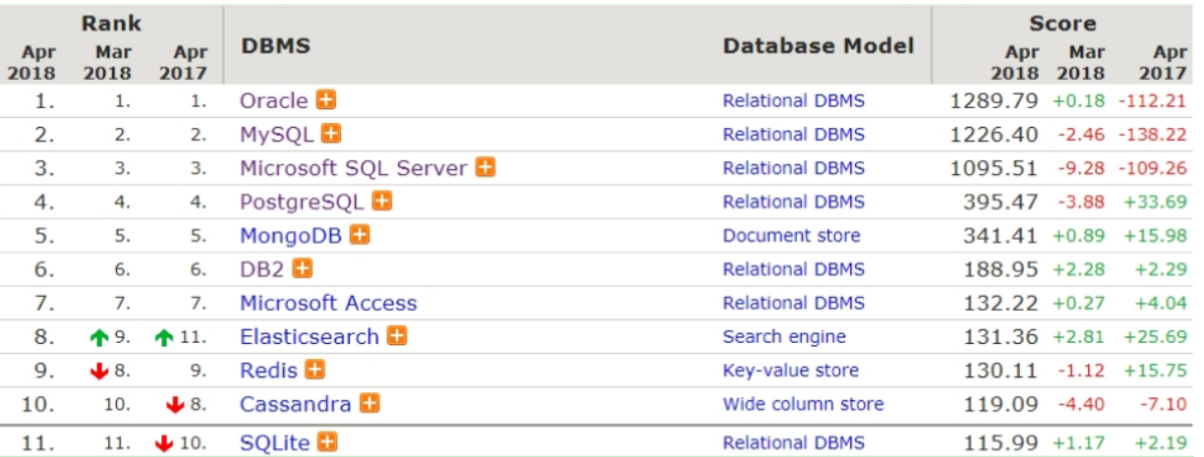The image size is (1204, 457).
Task: Click green up arrow beside Elasticsearch rank 9
Action: (x=98, y=337)
